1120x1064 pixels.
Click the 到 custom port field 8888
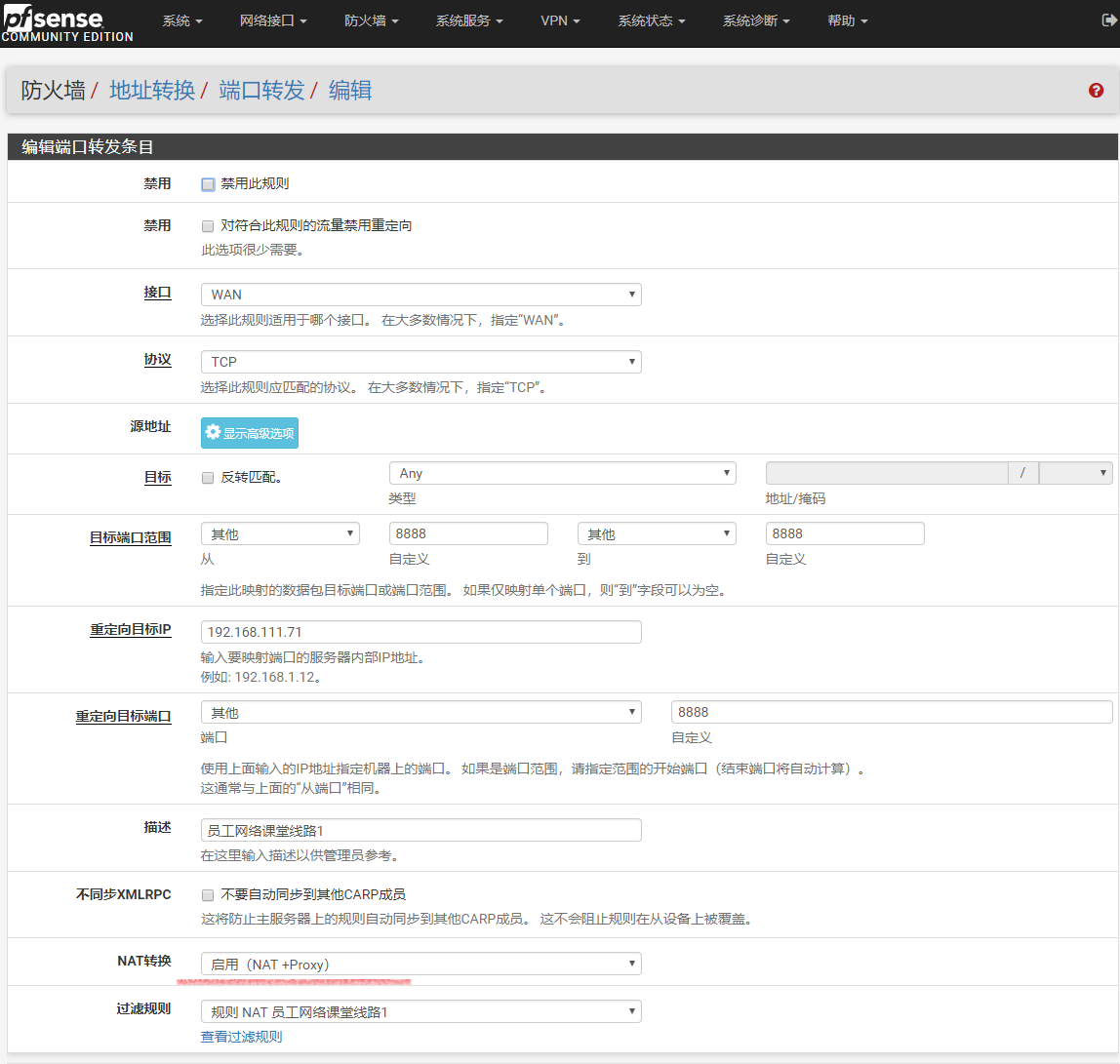point(844,533)
